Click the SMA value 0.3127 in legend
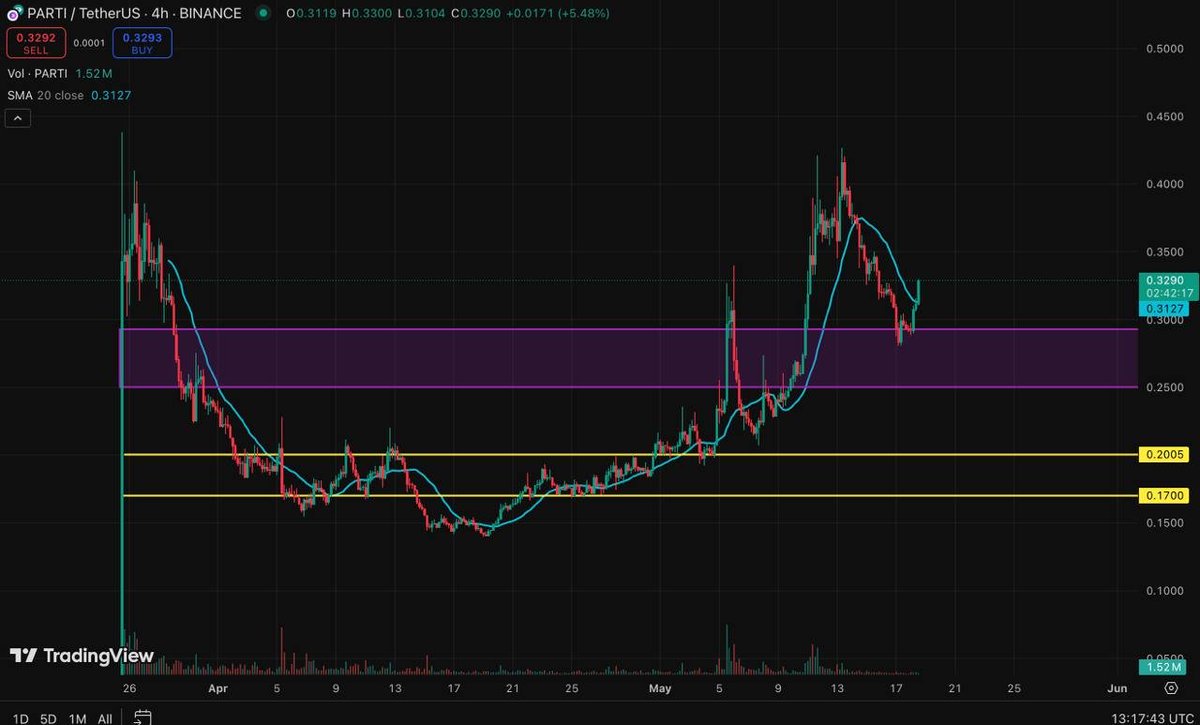The width and height of the screenshot is (1200, 725). (x=109, y=95)
